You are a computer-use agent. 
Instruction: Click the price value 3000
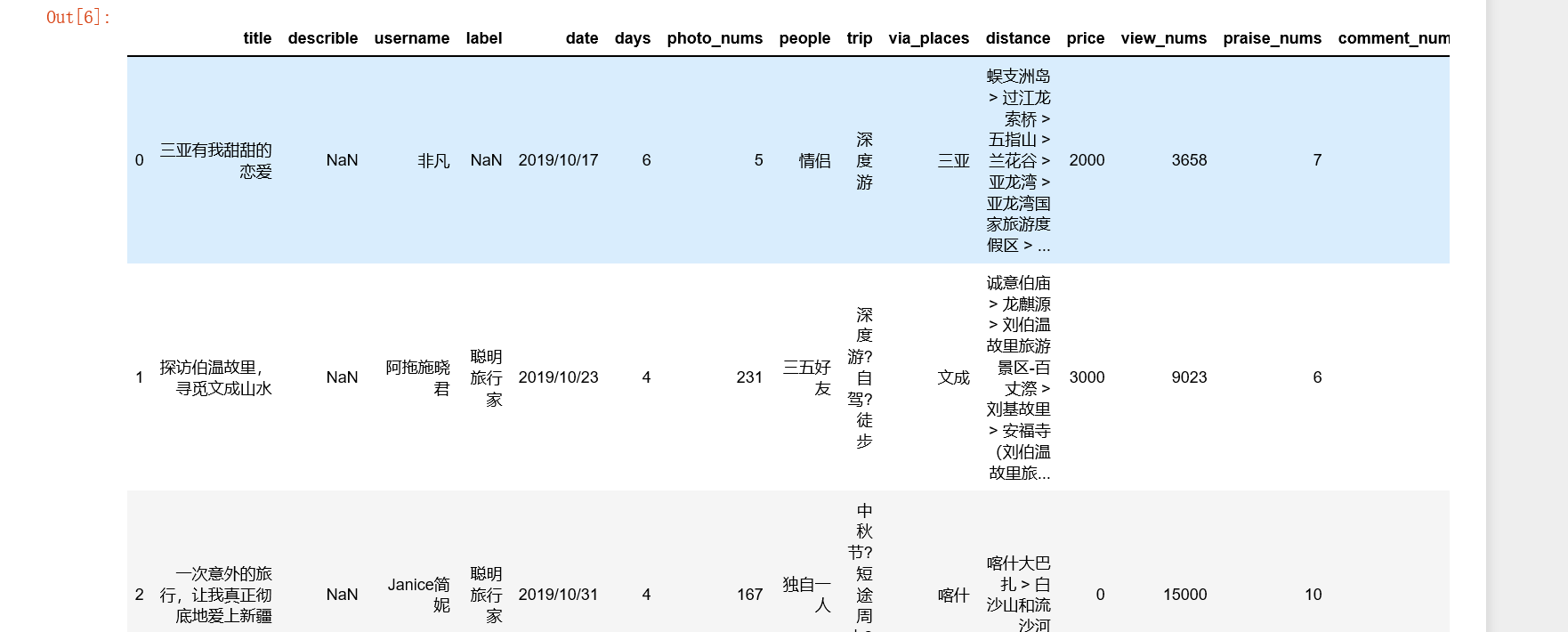[1087, 377]
